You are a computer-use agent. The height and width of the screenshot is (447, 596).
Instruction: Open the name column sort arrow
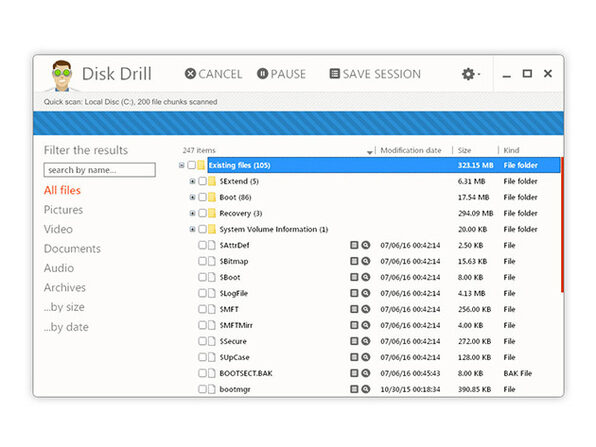(369, 152)
